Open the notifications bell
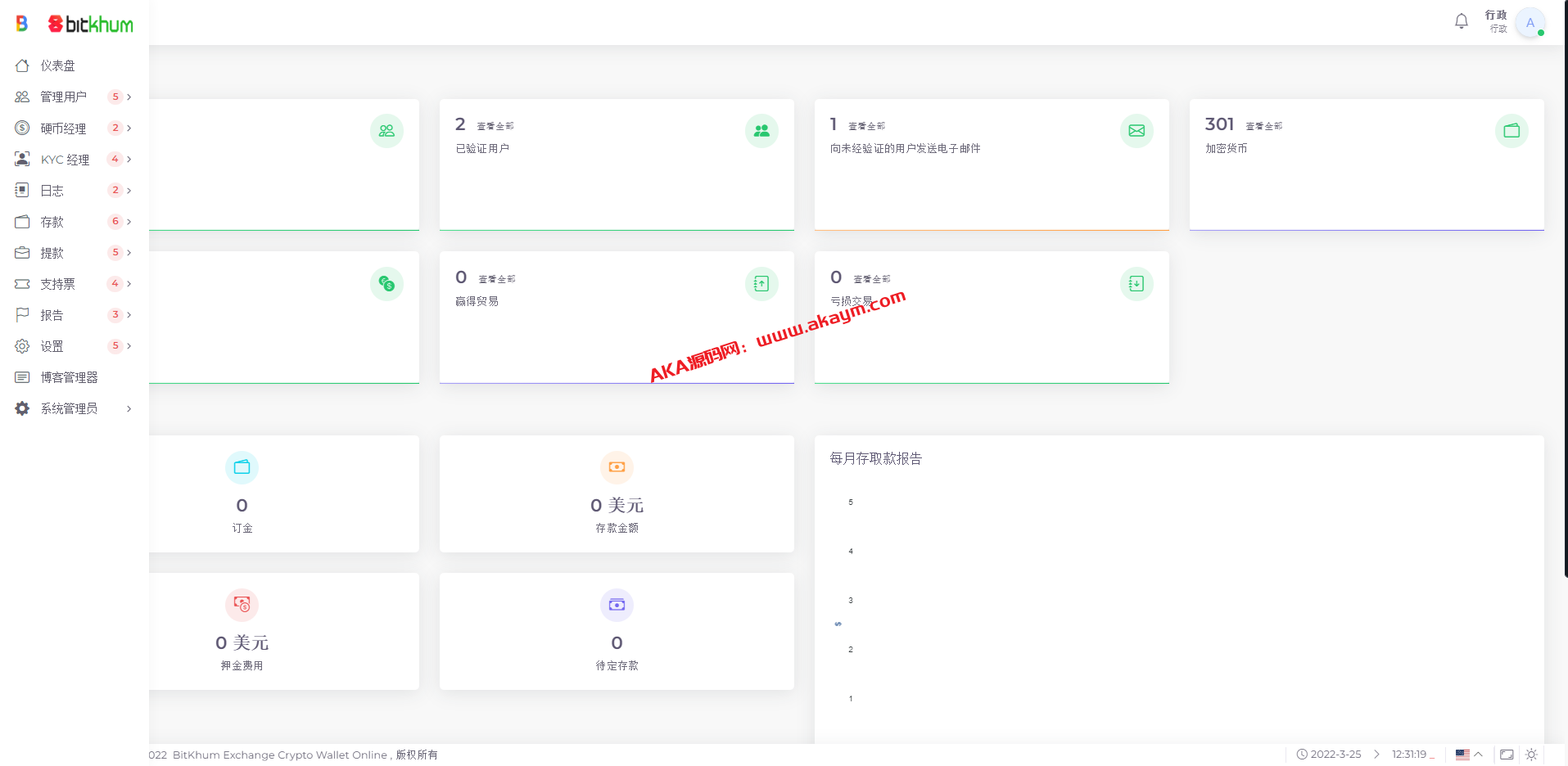 pyautogui.click(x=1461, y=21)
